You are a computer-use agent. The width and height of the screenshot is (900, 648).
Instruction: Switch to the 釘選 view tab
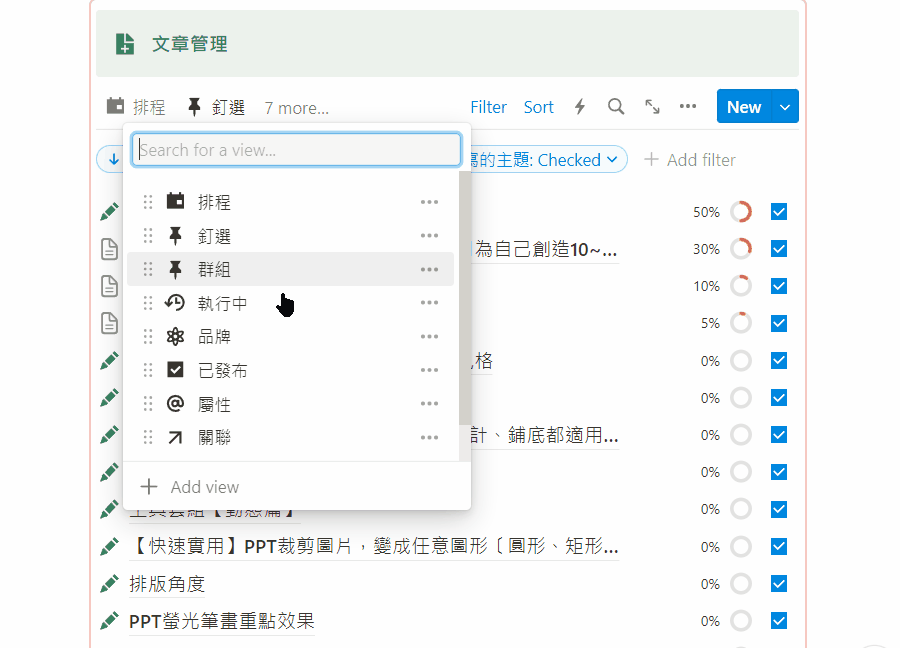click(x=232, y=107)
